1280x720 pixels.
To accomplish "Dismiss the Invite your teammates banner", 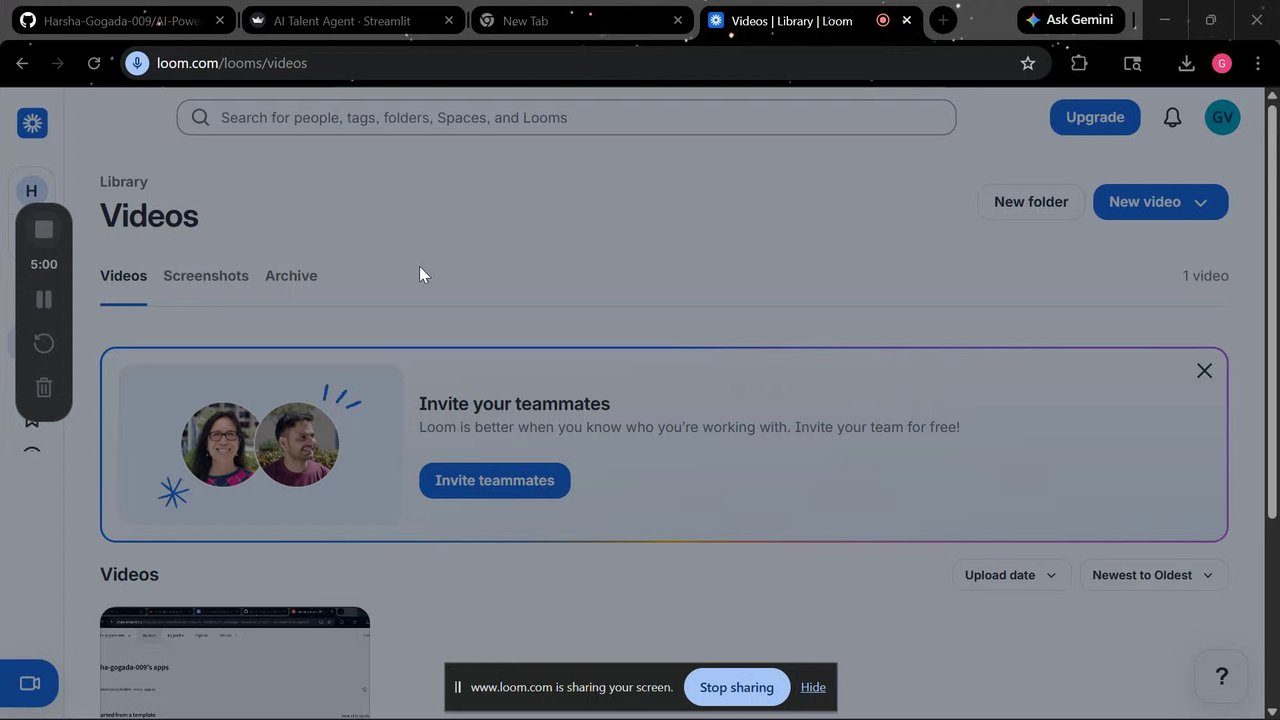I will click(1204, 371).
